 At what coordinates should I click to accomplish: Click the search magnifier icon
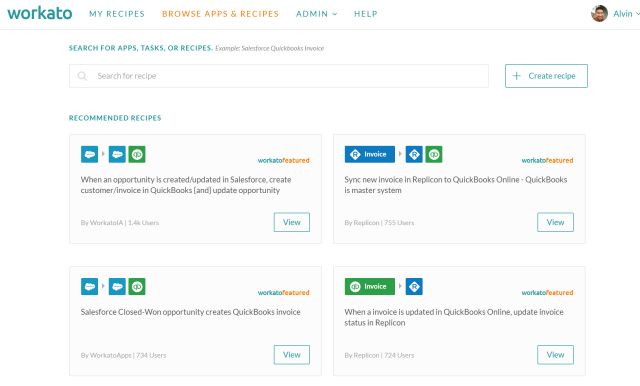(x=82, y=76)
